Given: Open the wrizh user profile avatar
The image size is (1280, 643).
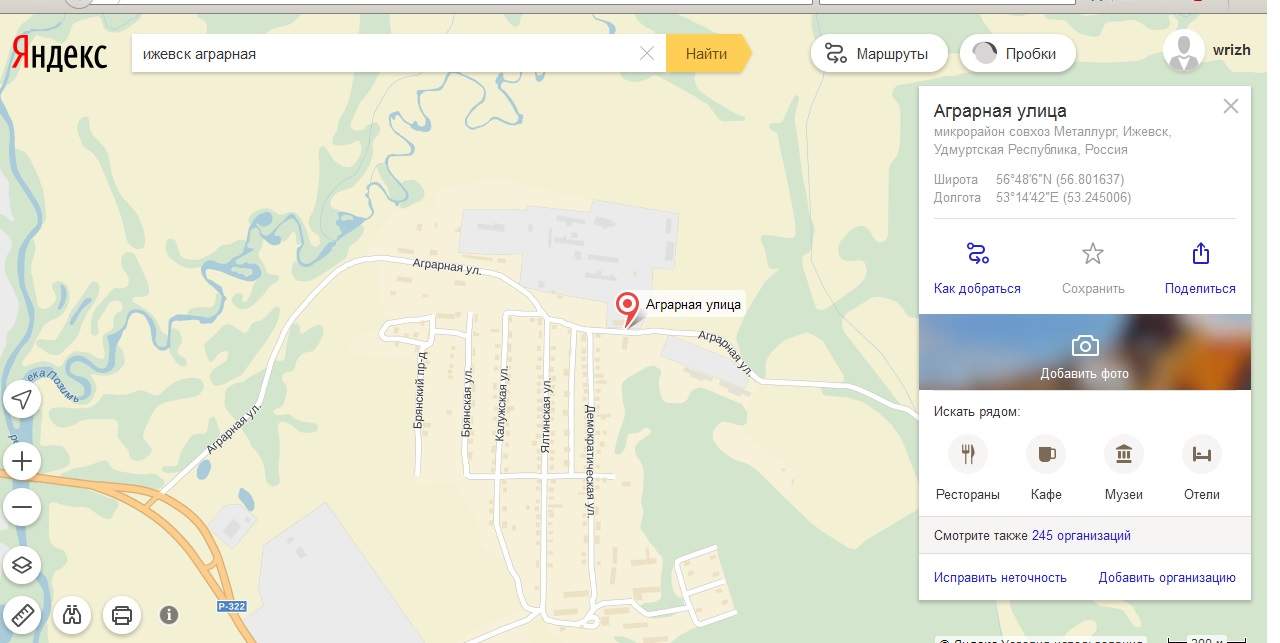Looking at the screenshot, I should tap(1184, 51).
